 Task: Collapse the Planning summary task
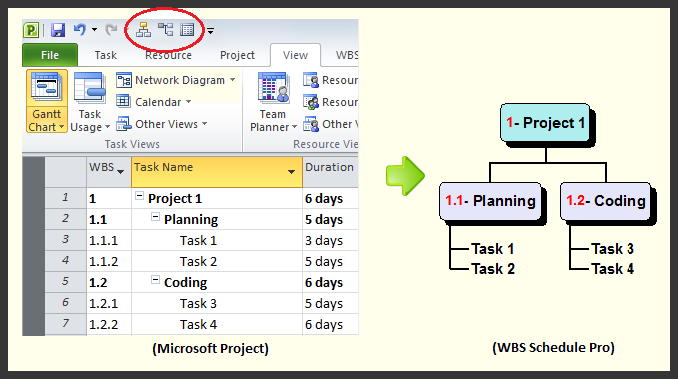[x=155, y=217]
